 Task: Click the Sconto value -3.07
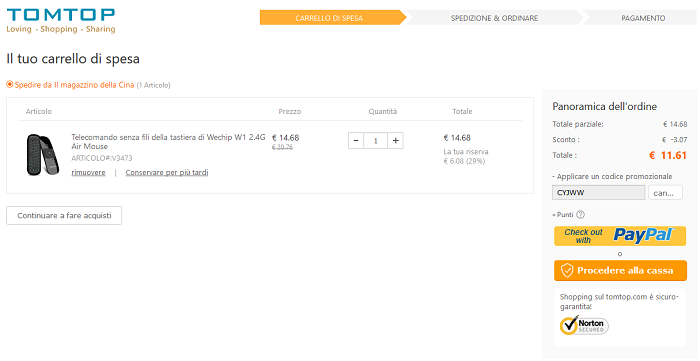(x=675, y=140)
